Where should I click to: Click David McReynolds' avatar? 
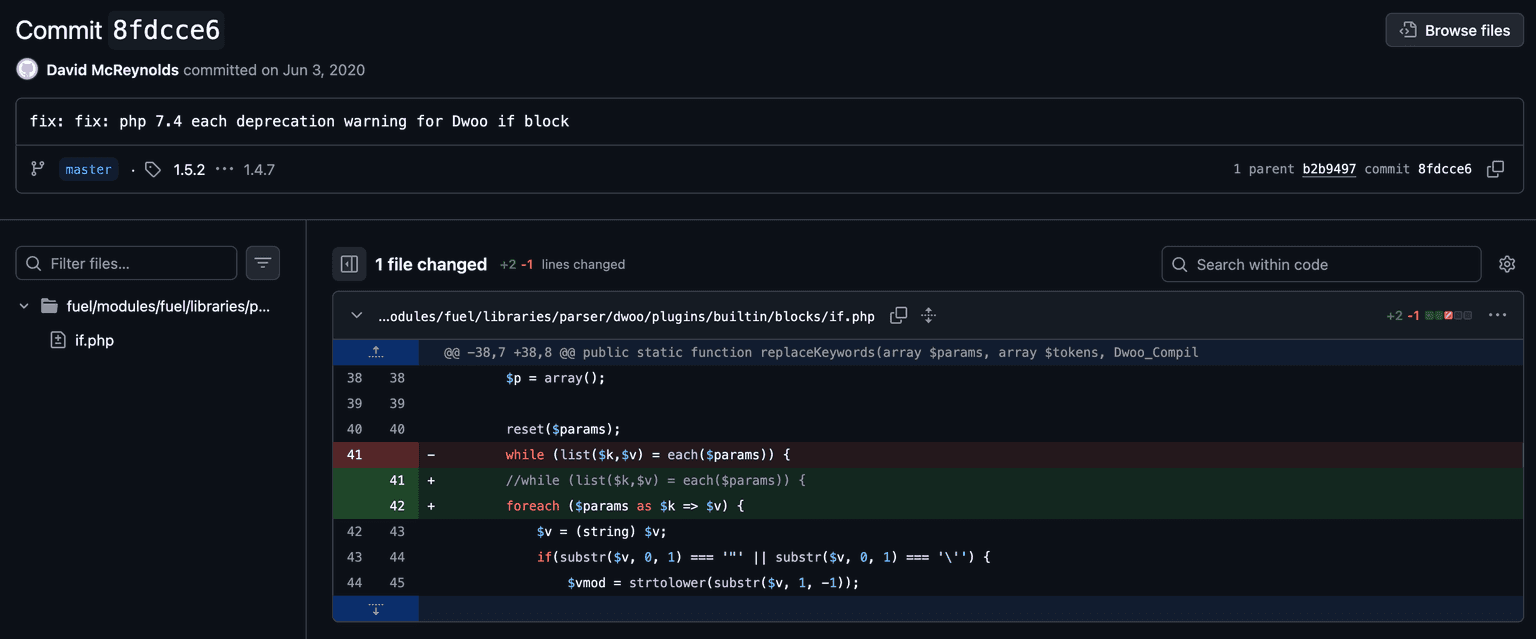coord(27,70)
